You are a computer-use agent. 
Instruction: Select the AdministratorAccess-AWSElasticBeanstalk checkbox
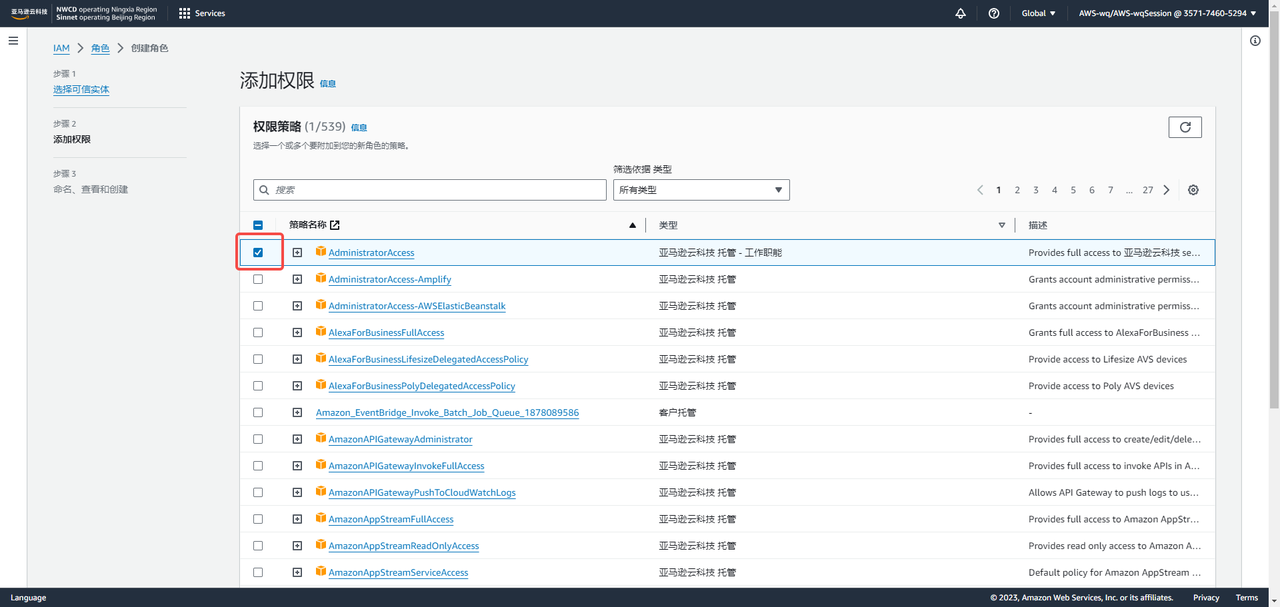point(258,306)
